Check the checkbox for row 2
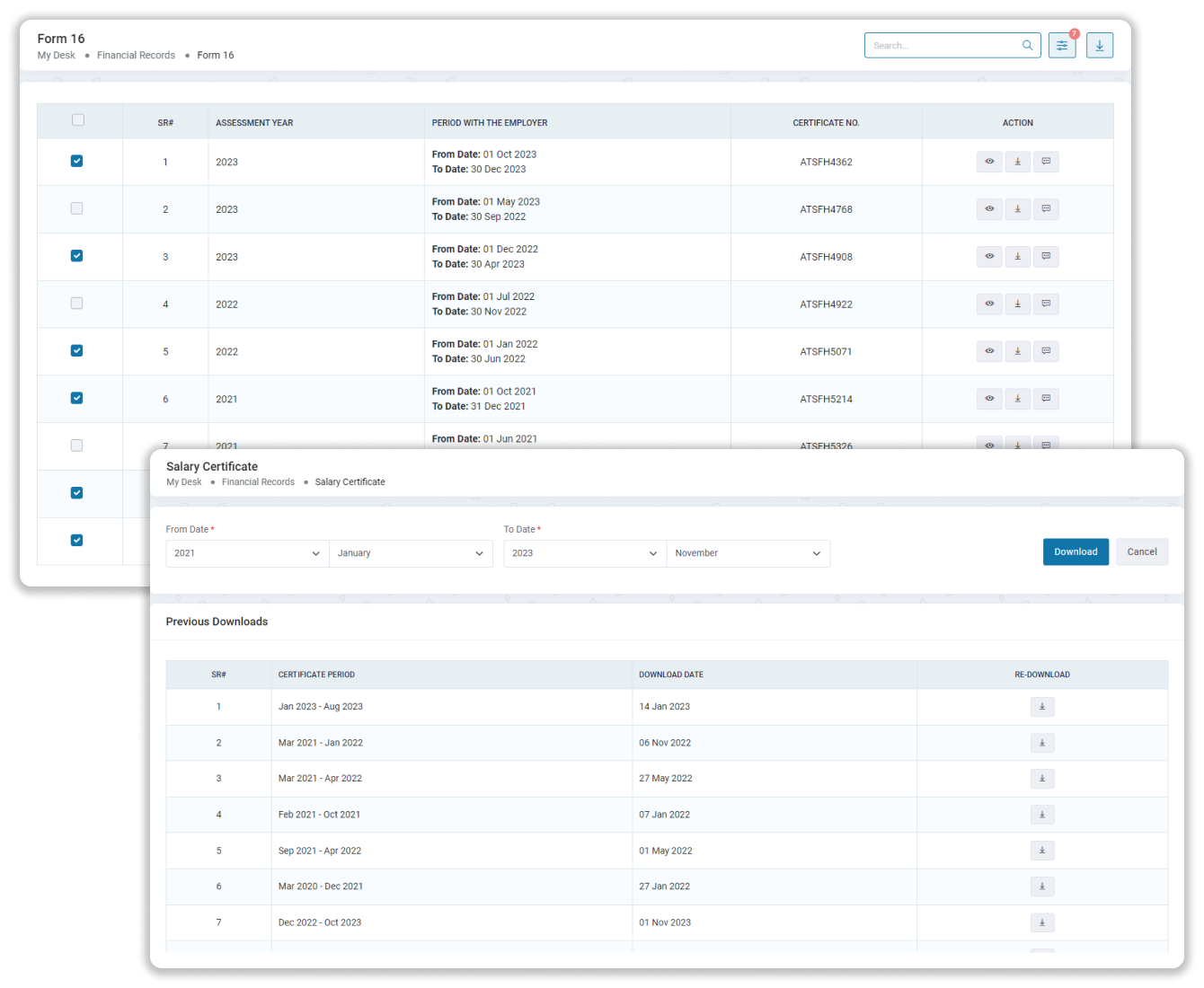Image resolution: width=1204 pixels, height=988 pixels. click(x=76, y=208)
